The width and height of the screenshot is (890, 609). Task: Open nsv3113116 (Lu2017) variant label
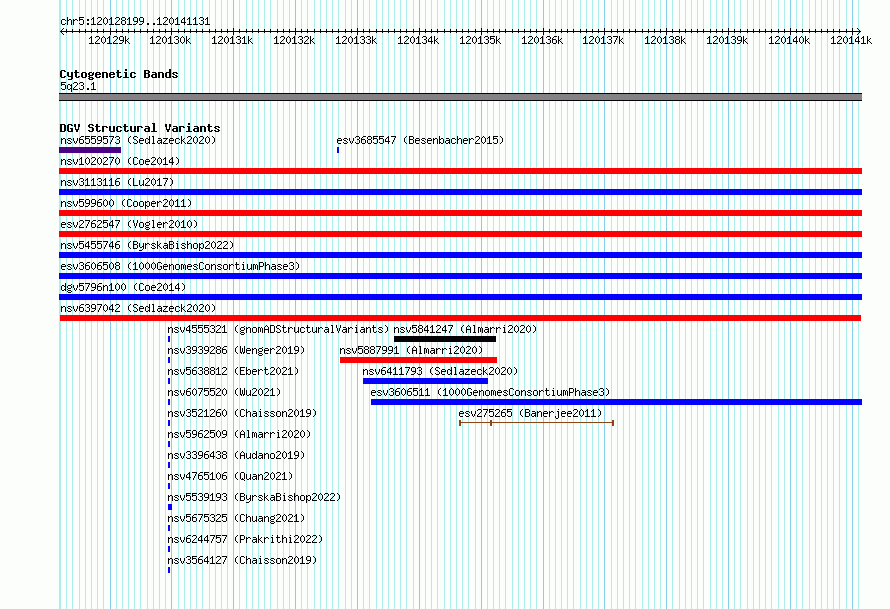[x=117, y=182]
